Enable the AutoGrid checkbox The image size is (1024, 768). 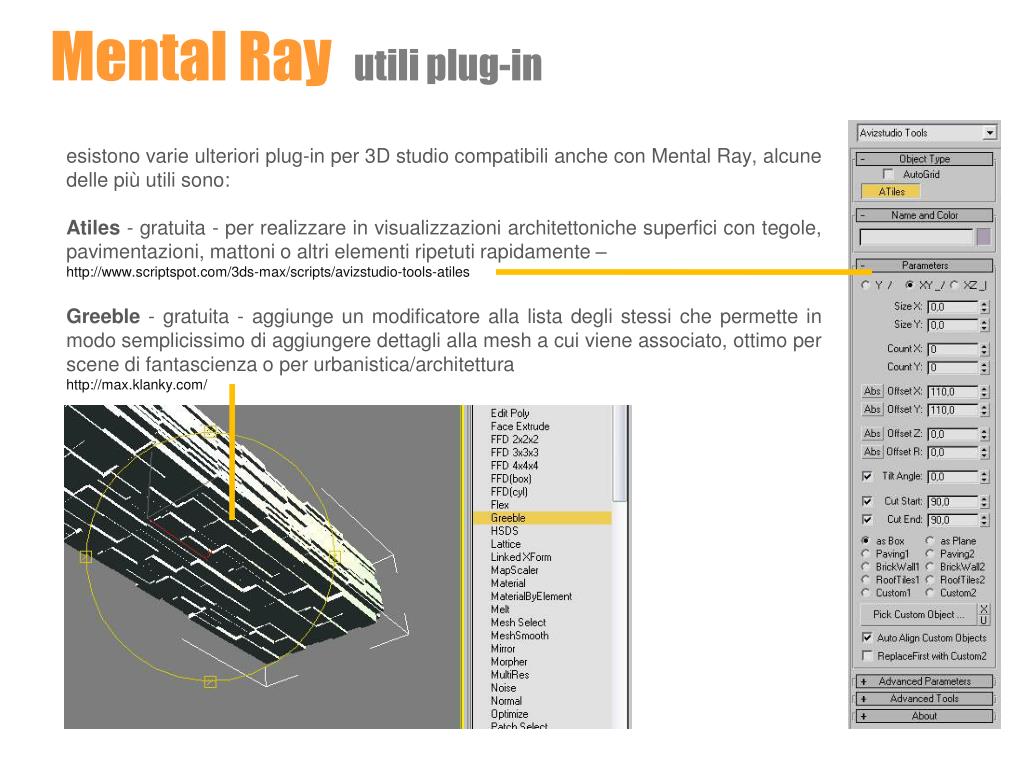pos(888,174)
